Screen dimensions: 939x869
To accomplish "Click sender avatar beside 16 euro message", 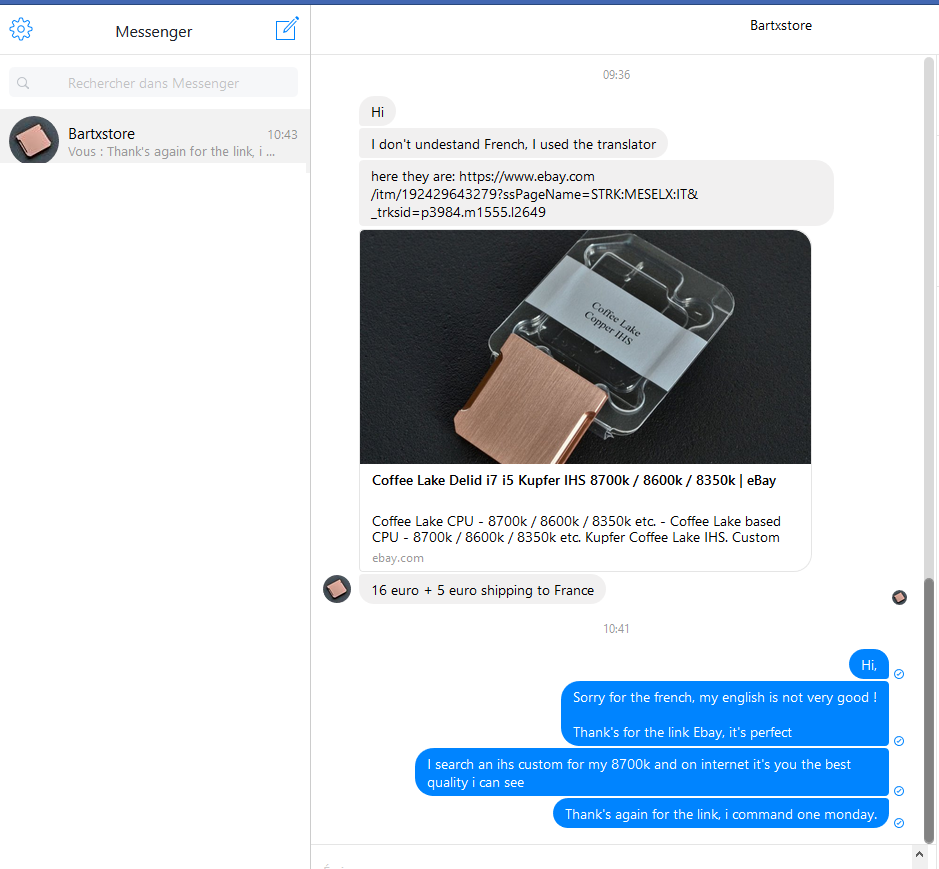I will (337, 589).
